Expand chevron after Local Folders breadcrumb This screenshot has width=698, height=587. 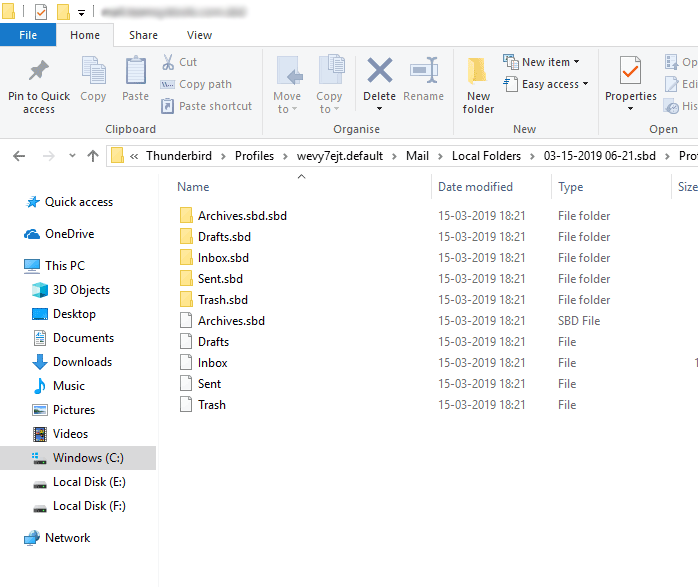tap(532, 156)
